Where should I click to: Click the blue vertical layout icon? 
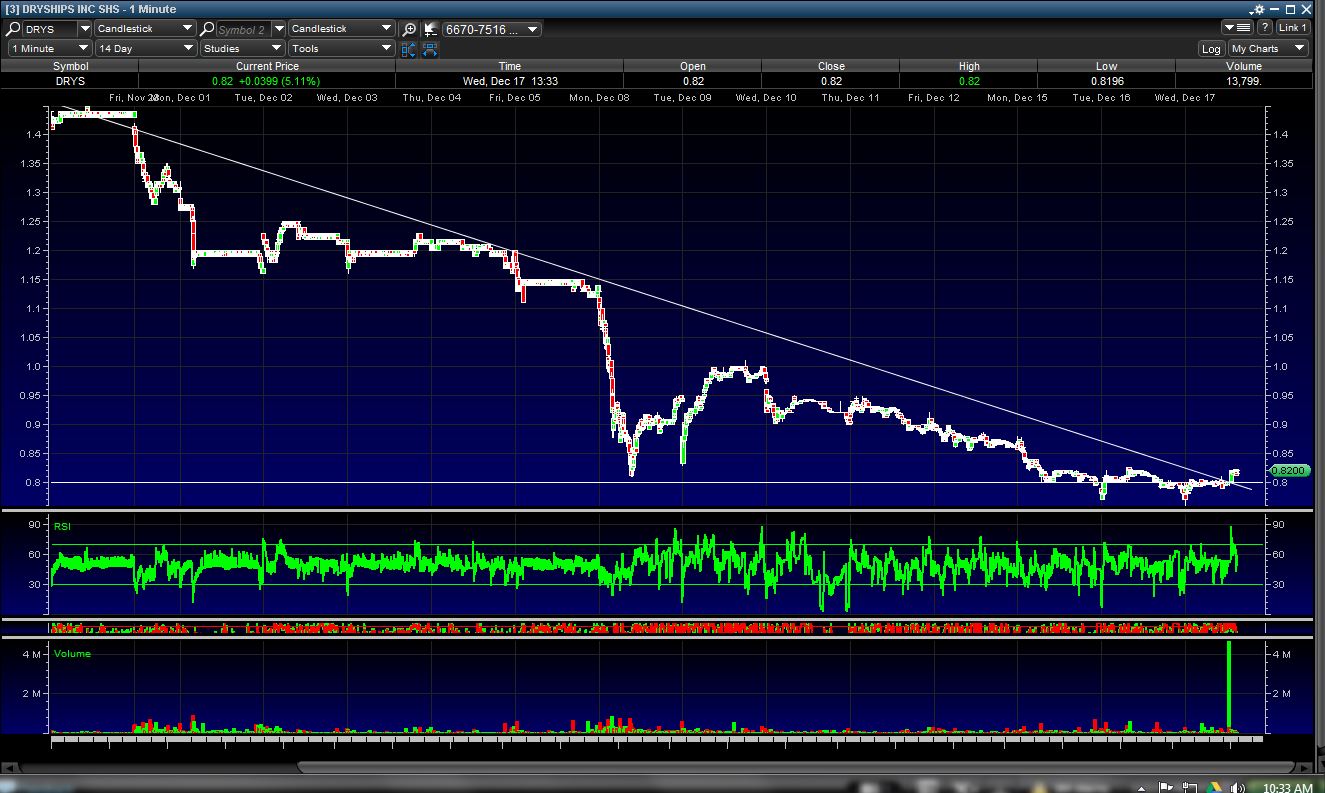coord(409,48)
